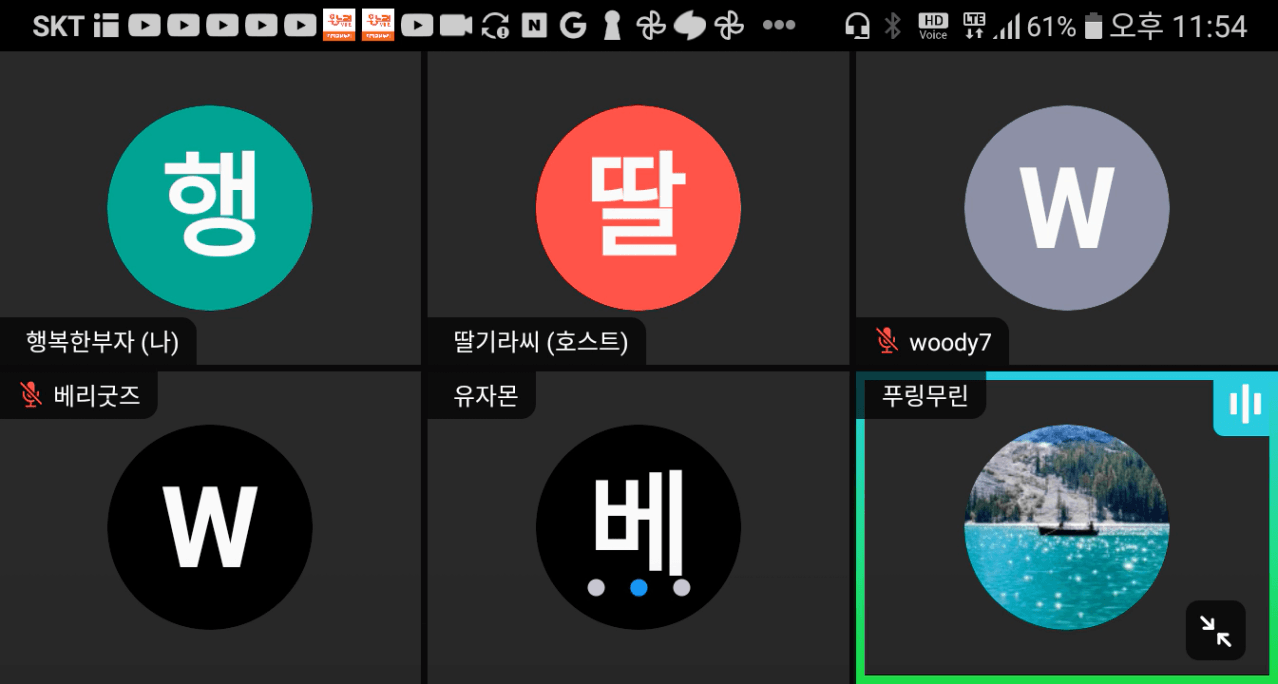Open the chat bubble notification icon
The width and height of the screenshot is (1278, 684).
690,26
